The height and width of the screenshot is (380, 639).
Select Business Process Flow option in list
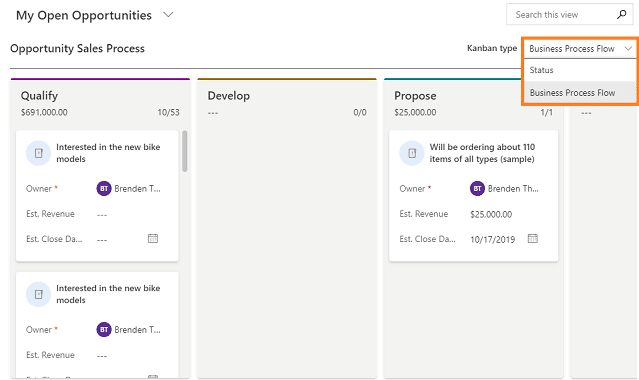(580, 93)
